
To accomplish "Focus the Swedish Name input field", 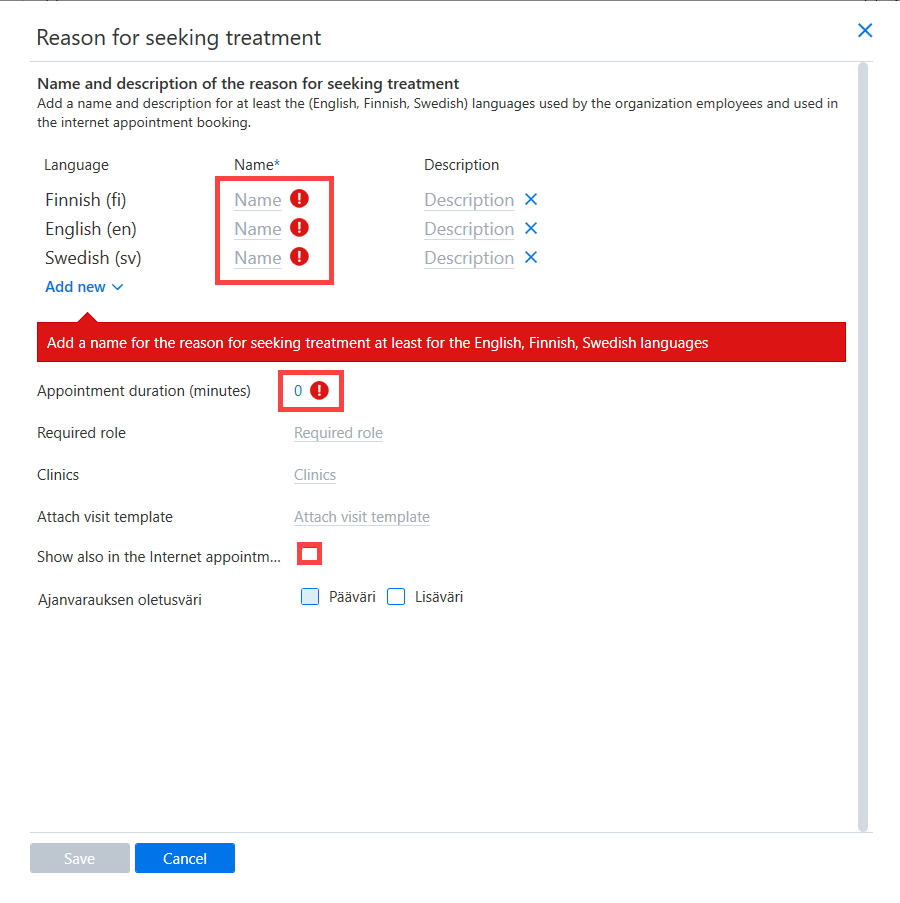I will tap(257, 258).
